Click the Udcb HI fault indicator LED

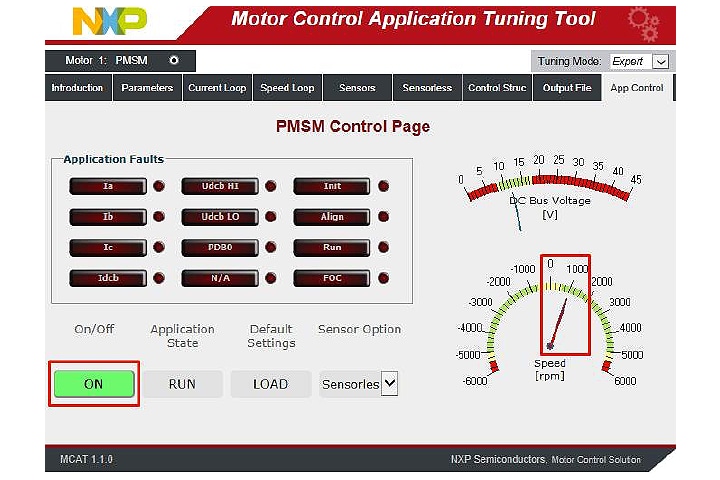[x=271, y=186]
